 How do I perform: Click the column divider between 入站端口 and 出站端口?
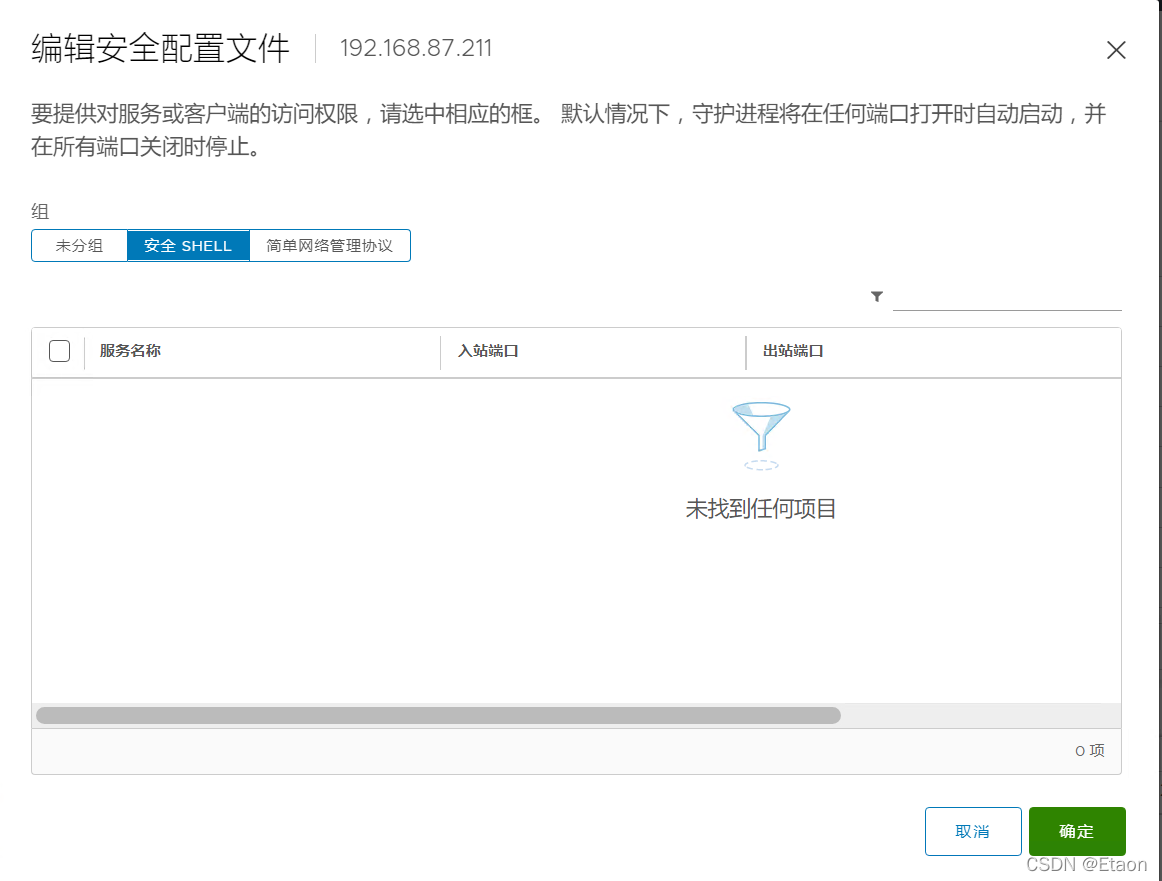point(747,351)
